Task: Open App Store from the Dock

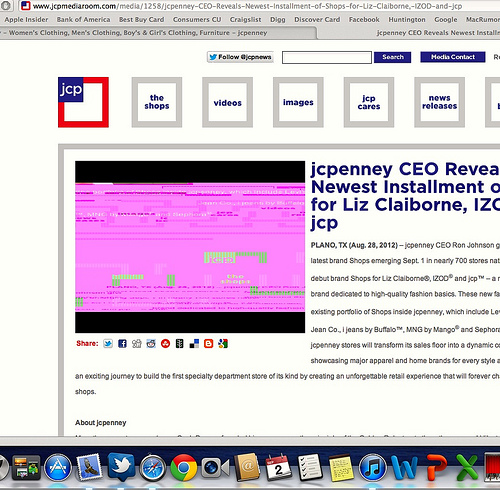Action: [58, 468]
